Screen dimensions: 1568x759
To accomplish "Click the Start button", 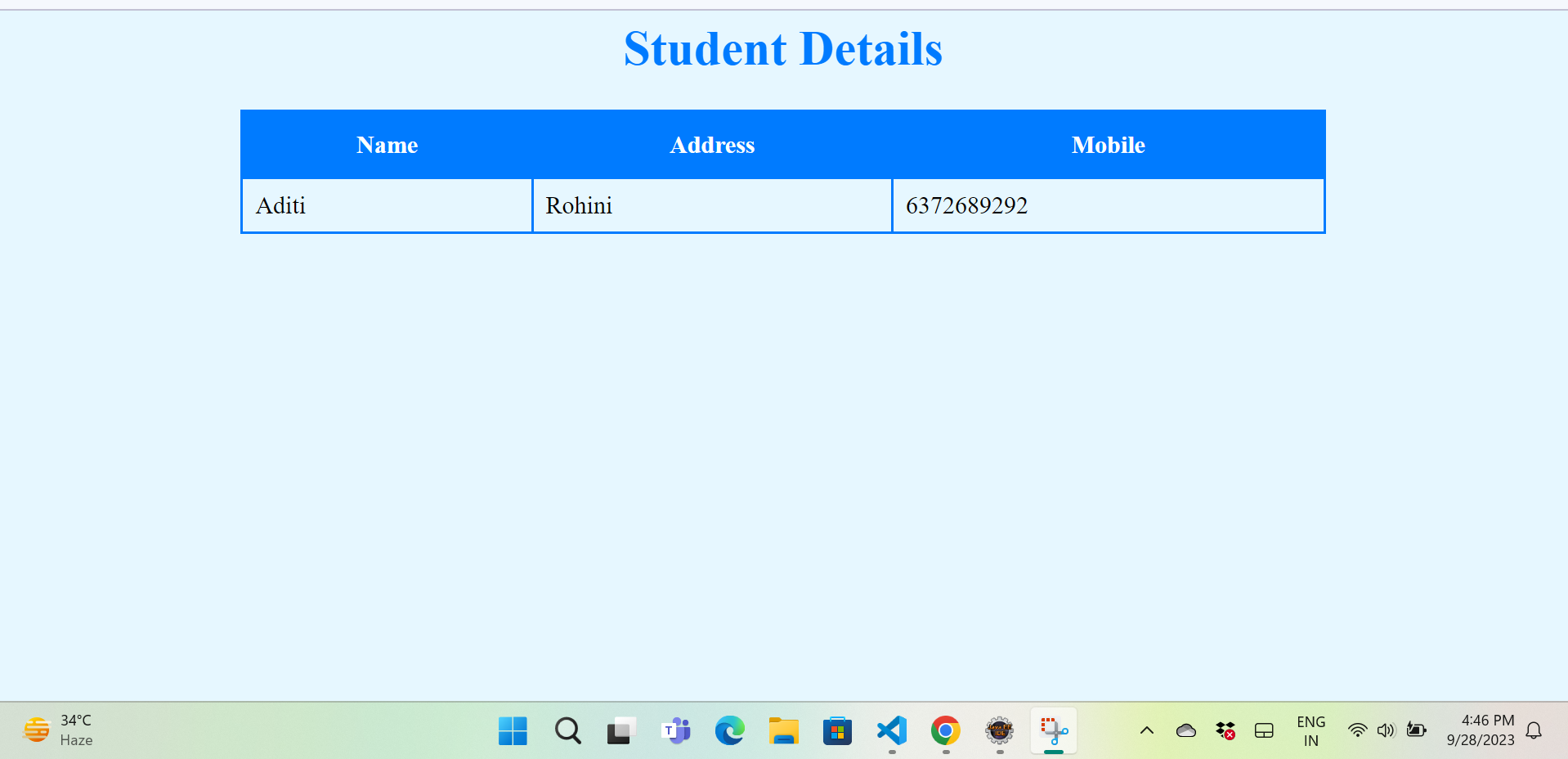I will 513,730.
